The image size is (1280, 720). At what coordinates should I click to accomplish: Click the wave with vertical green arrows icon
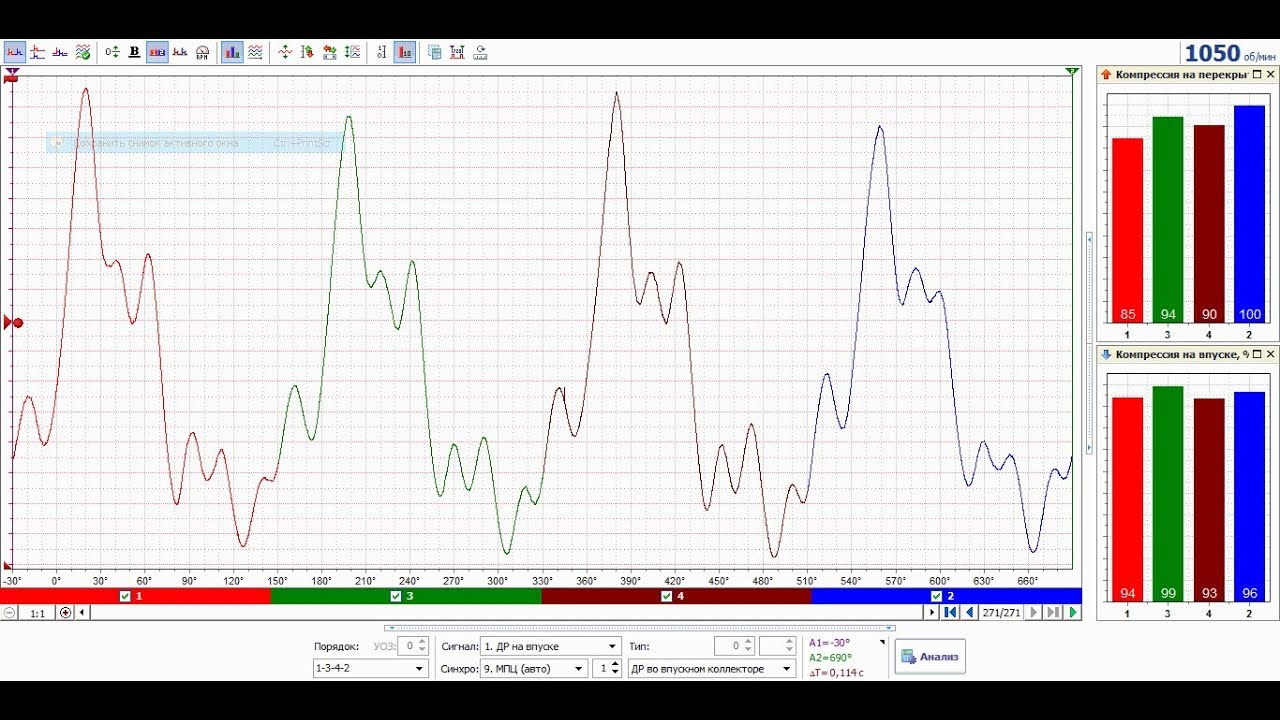tap(285, 52)
